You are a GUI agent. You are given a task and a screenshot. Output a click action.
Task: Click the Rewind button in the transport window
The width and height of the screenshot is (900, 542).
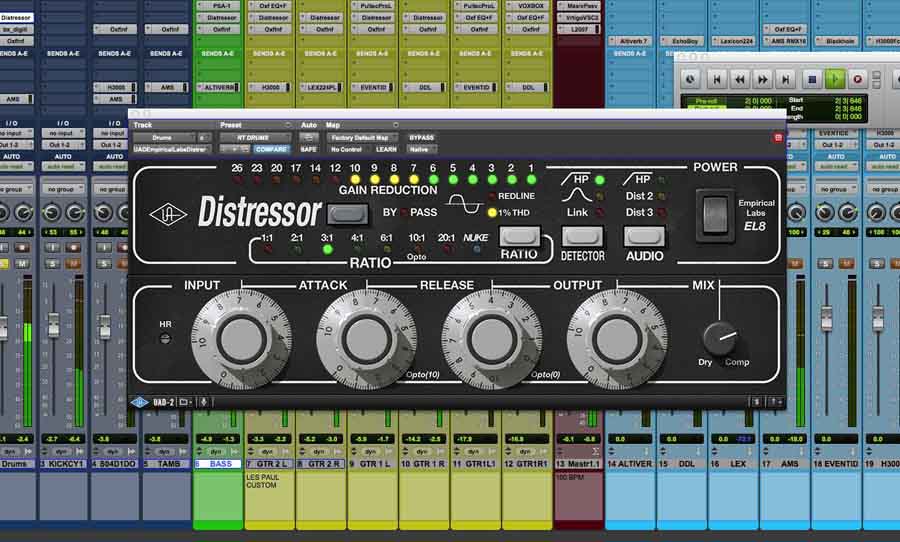pos(740,79)
